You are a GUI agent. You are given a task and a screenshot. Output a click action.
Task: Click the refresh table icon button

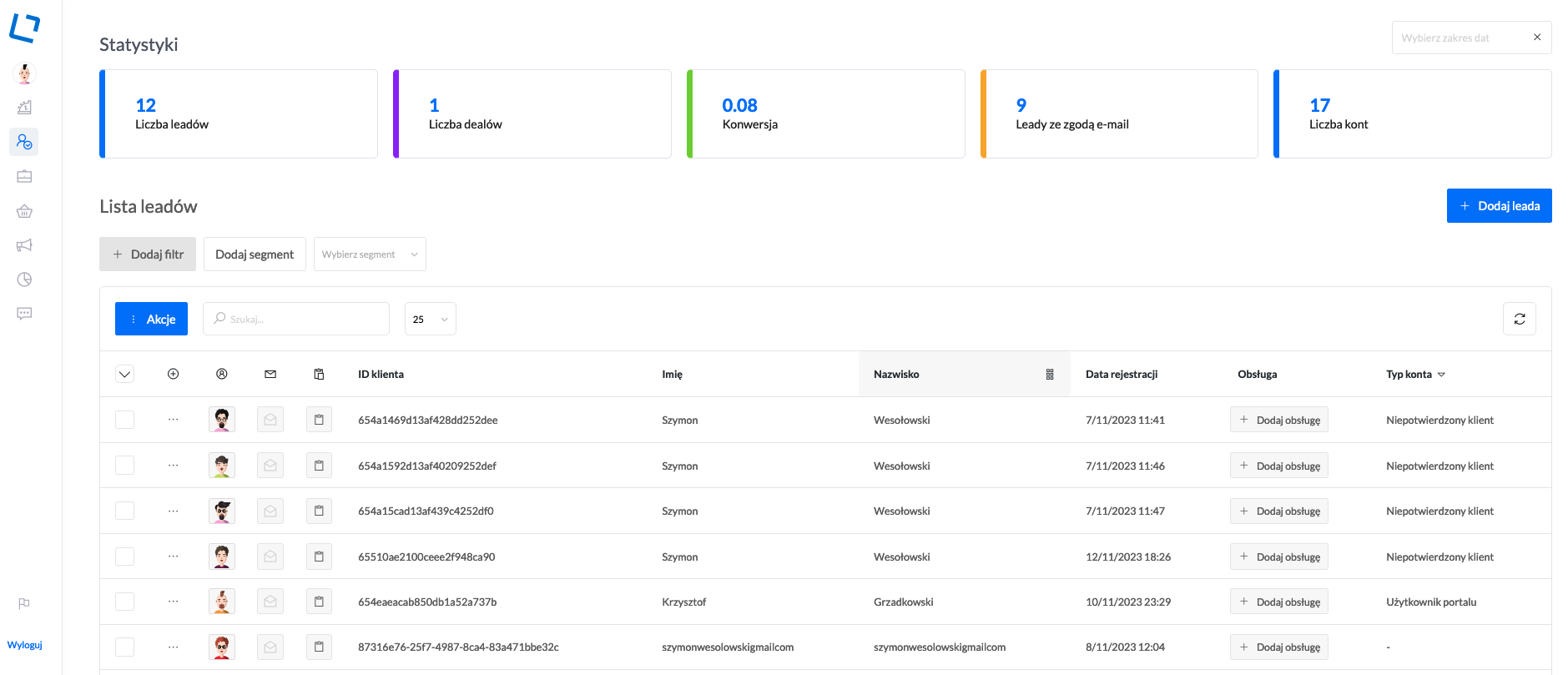pos(1519,319)
